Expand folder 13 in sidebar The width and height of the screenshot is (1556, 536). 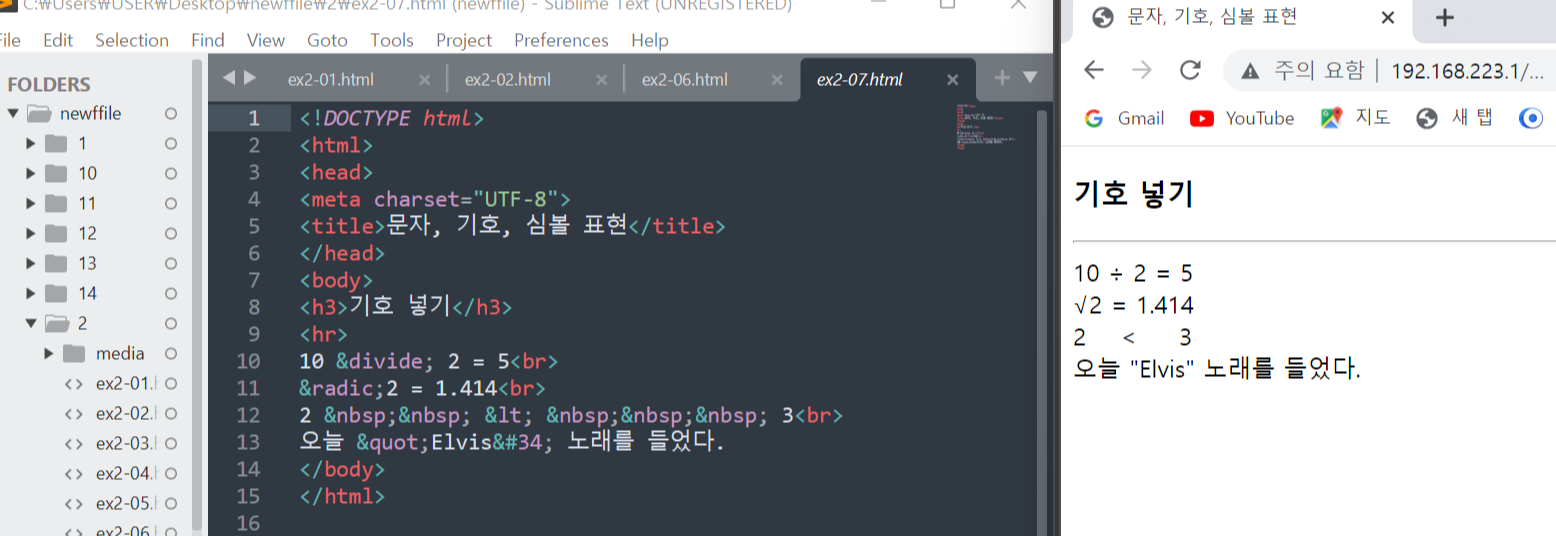pos(32,264)
